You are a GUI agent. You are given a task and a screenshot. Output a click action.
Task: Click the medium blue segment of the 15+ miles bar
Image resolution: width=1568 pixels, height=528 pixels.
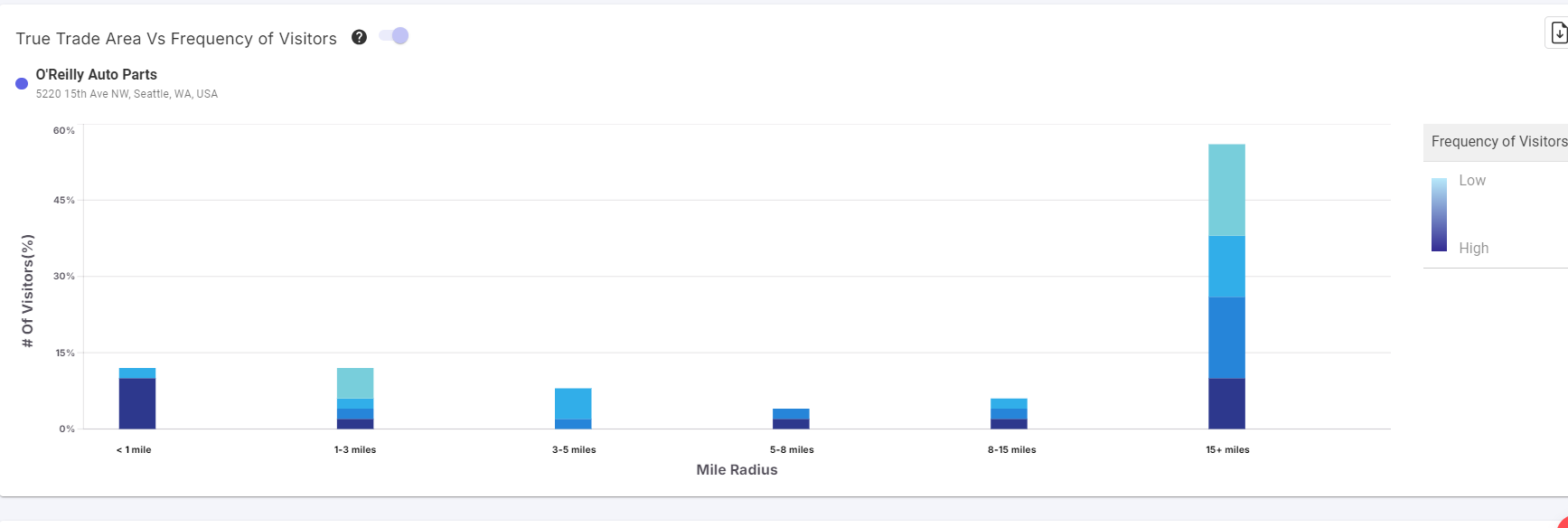(1226, 337)
